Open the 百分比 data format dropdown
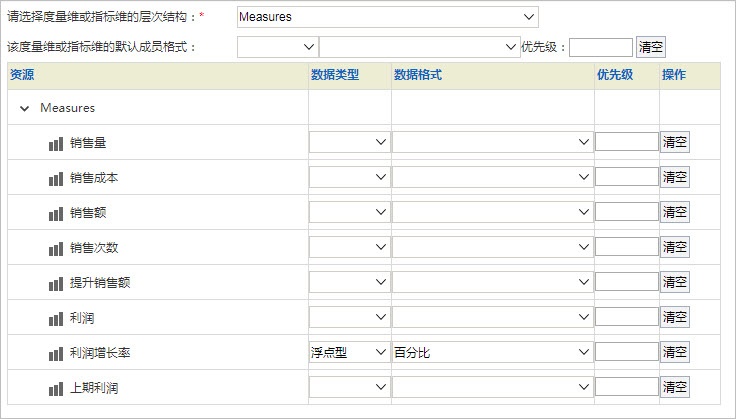 coord(492,352)
